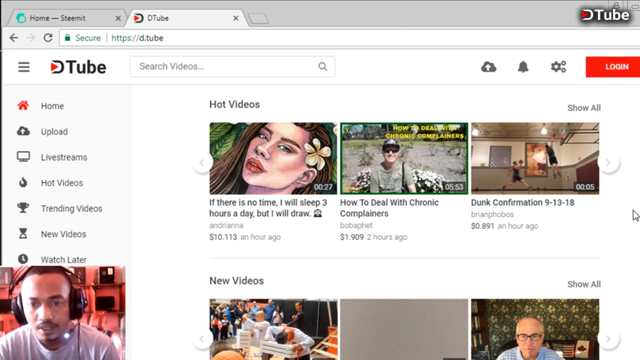Screen dimensions: 640x360
Task: Open the painted woman portrait thumbnail
Action: tap(273, 158)
